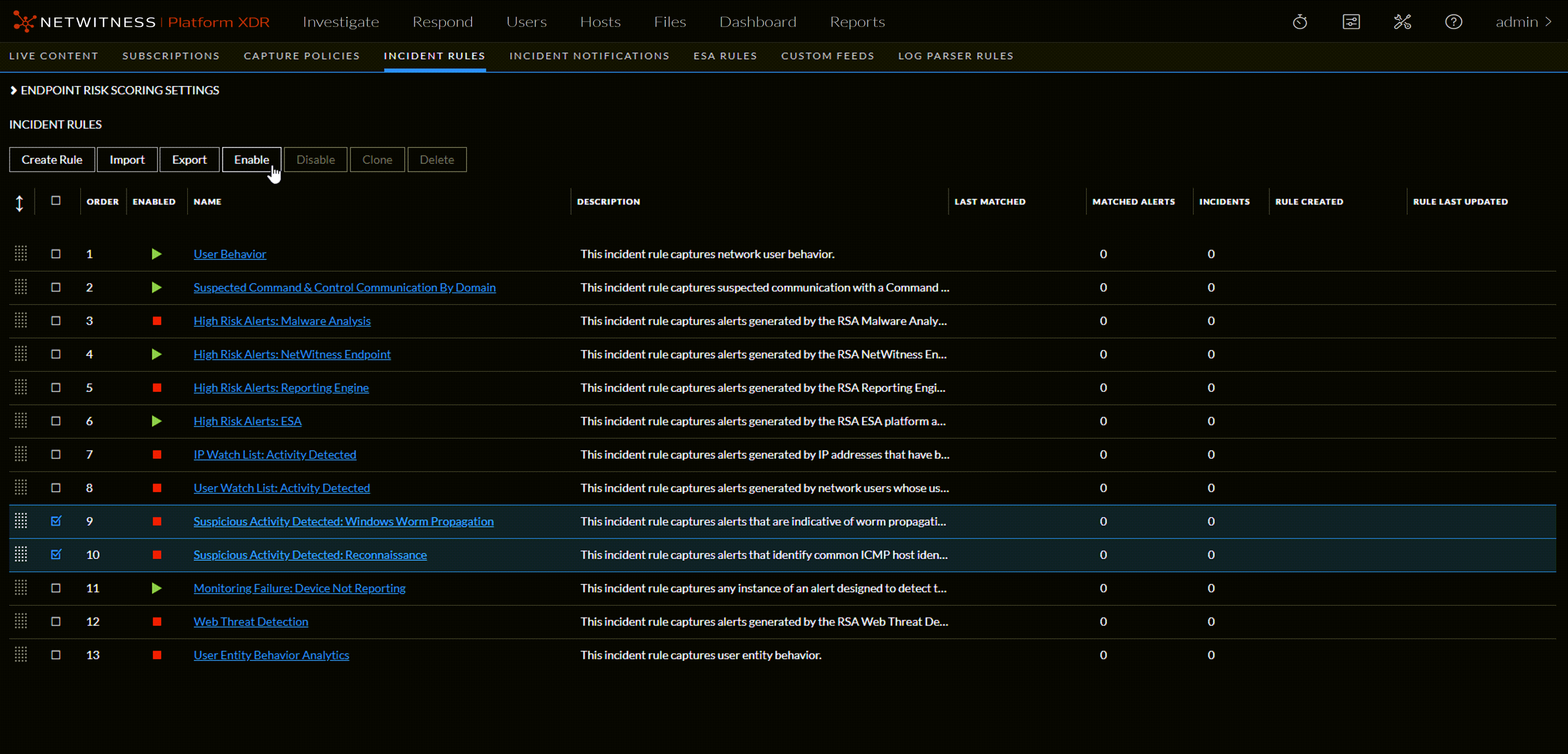Viewport: 1568px width, 754px height.
Task: Click the admin tools wrench icon
Action: [1402, 22]
